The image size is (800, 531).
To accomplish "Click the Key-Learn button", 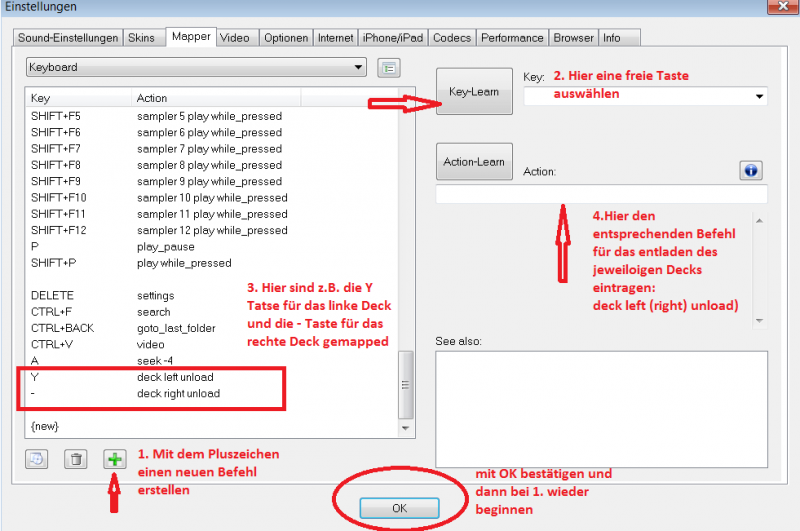I will (474, 91).
